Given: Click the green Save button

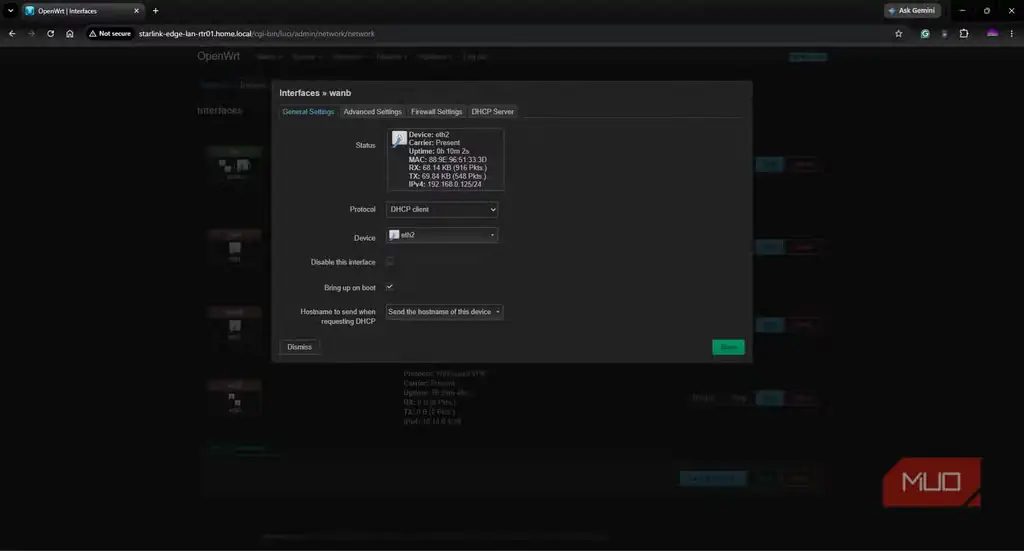Looking at the screenshot, I should [x=728, y=347].
